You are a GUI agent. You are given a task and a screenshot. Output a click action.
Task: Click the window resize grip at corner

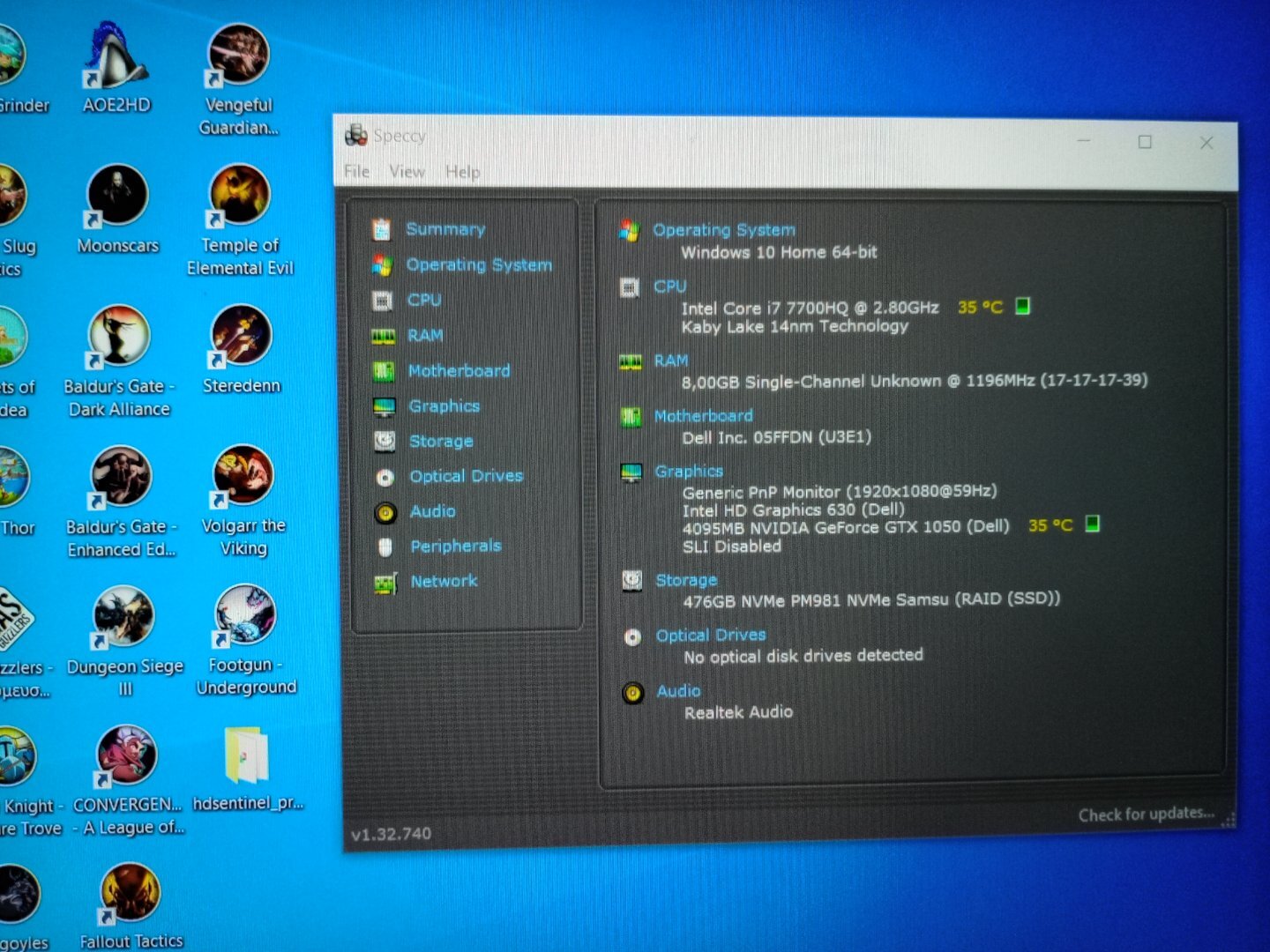[x=1227, y=820]
